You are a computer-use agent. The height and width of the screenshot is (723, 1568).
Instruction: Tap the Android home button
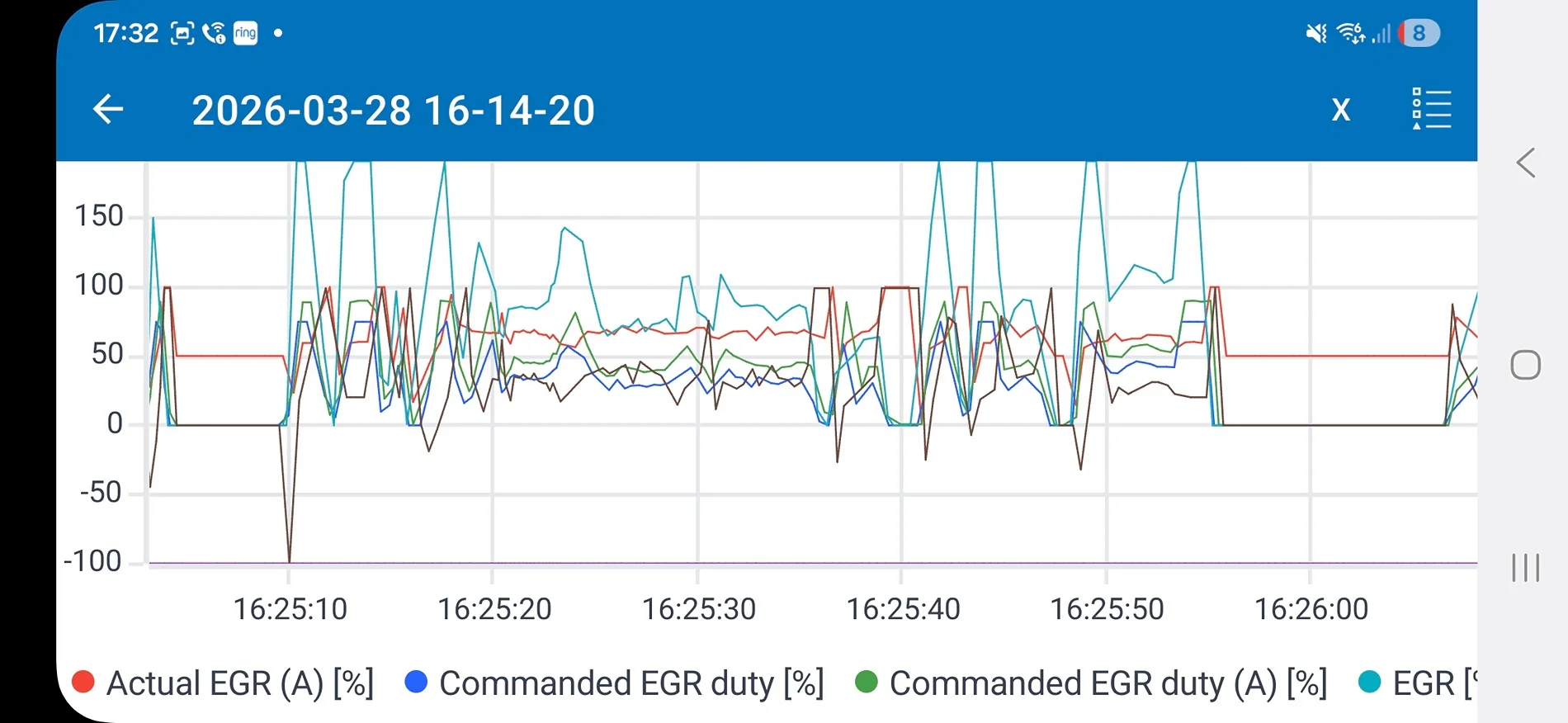point(1525,365)
